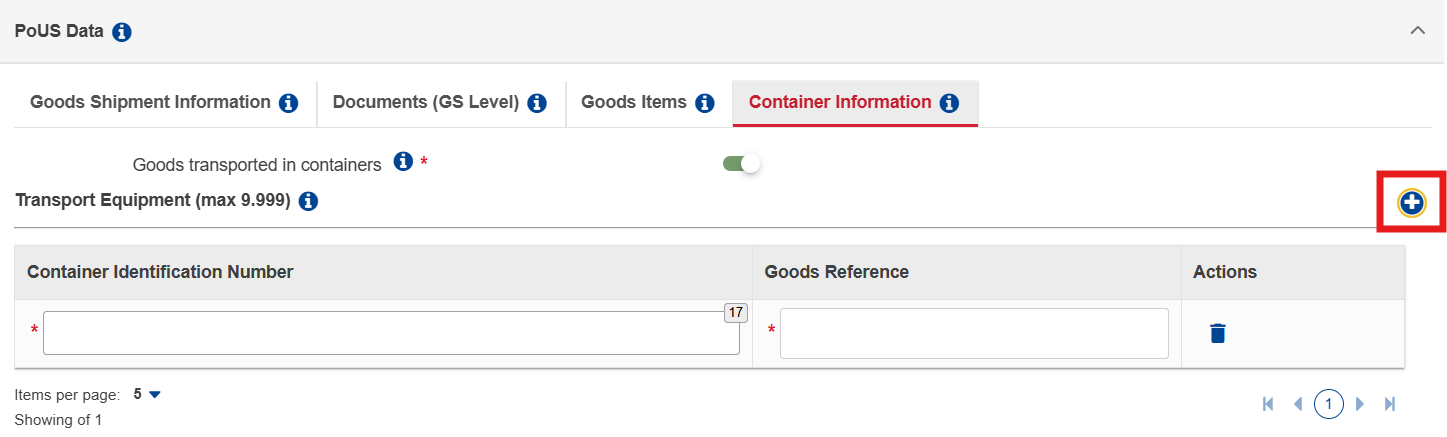
Task: Go to first page of results
Action: pos(1269,404)
